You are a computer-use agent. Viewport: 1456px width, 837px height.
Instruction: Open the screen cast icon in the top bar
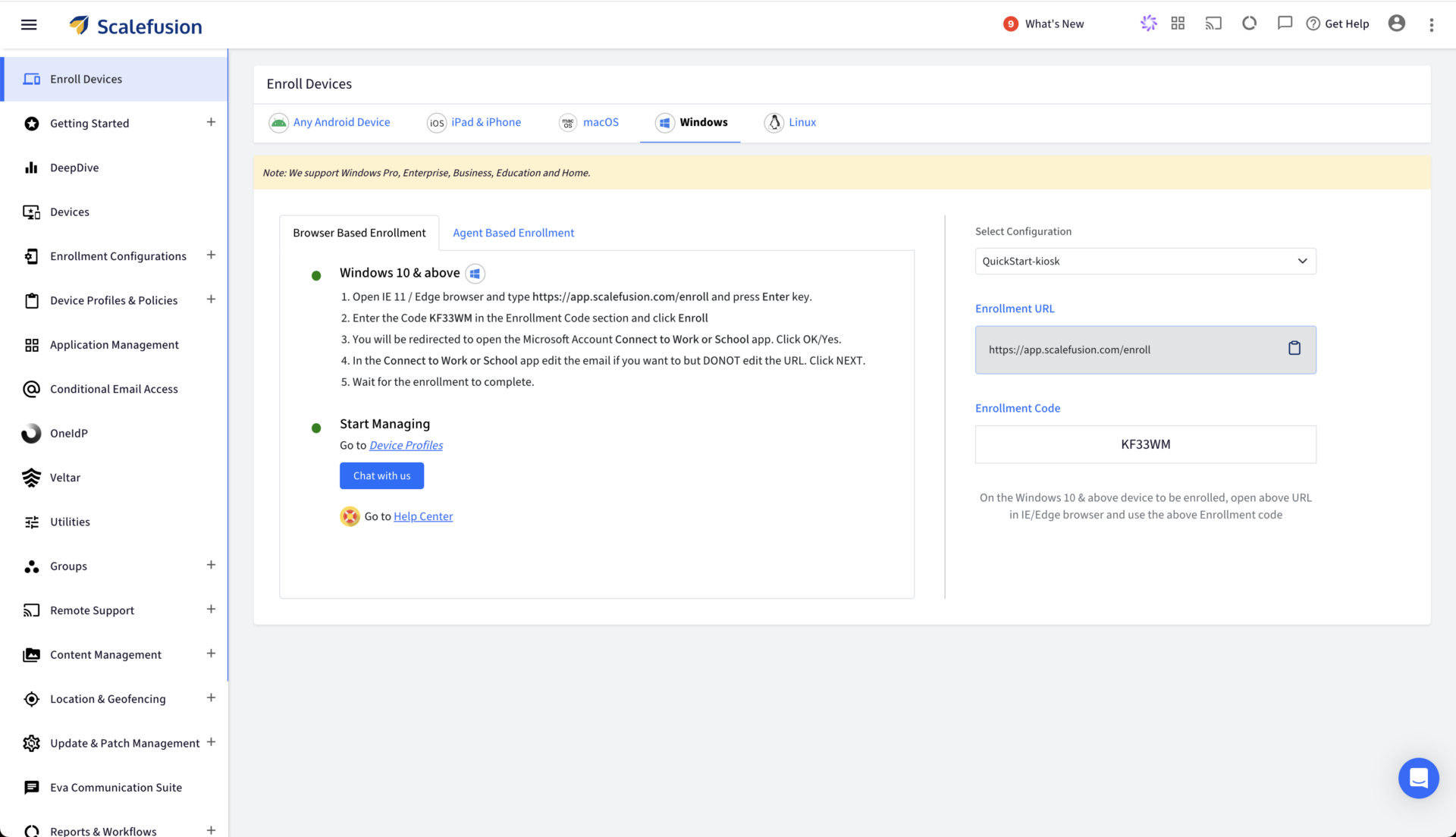[1213, 24]
